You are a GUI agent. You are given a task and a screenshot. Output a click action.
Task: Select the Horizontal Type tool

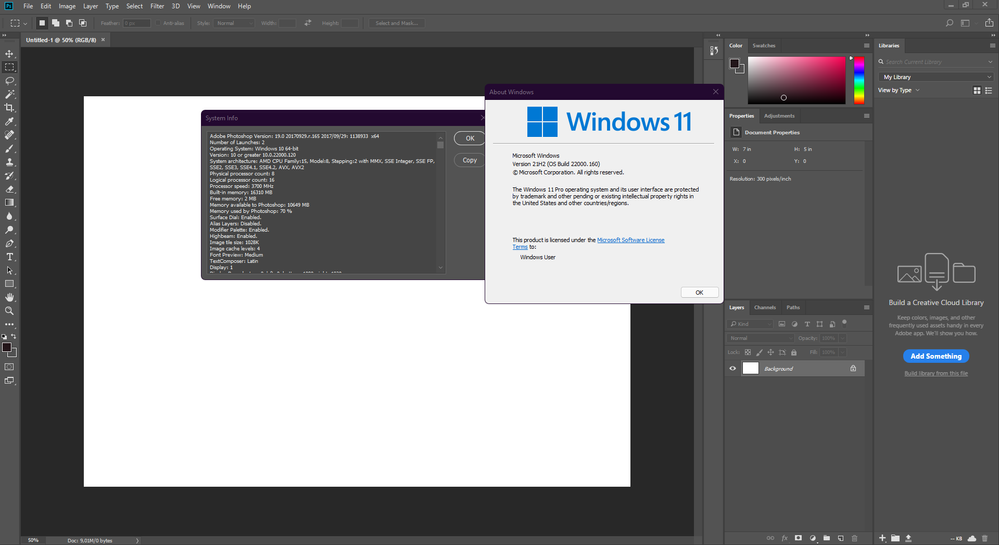10,257
